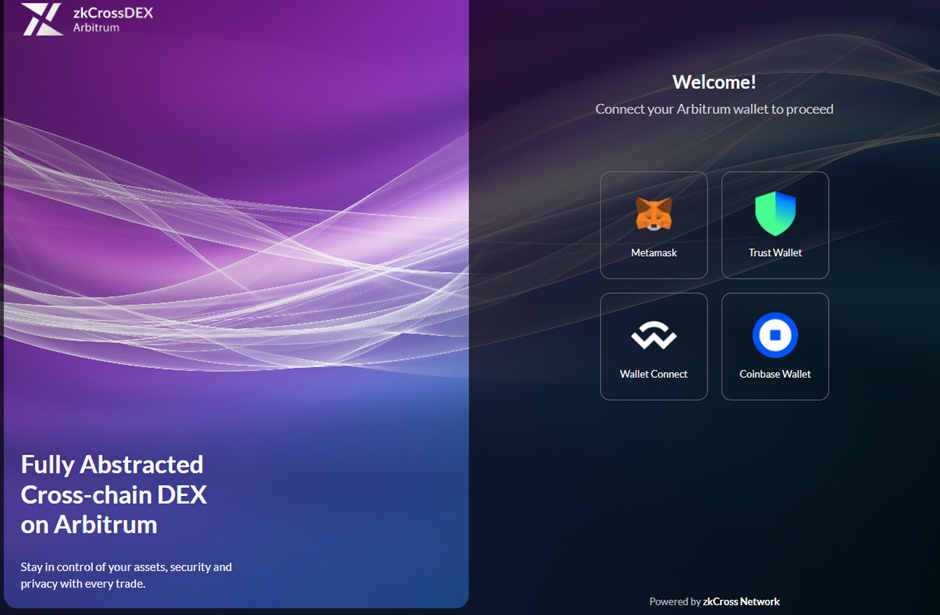
Task: Select the Coinbase Wallet circle icon
Action: click(775, 335)
